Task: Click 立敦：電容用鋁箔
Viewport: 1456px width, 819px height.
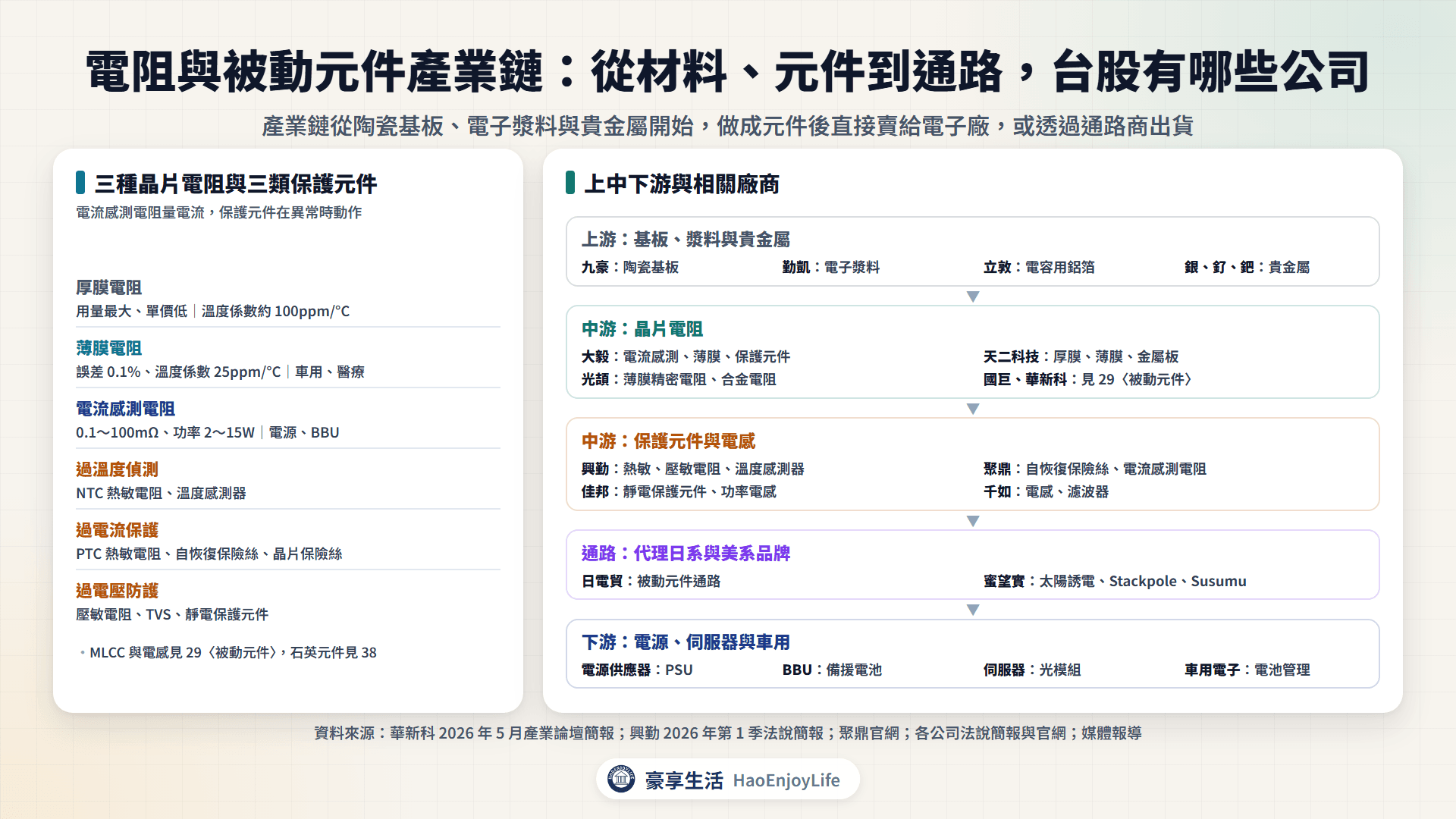Action: [x=1040, y=267]
